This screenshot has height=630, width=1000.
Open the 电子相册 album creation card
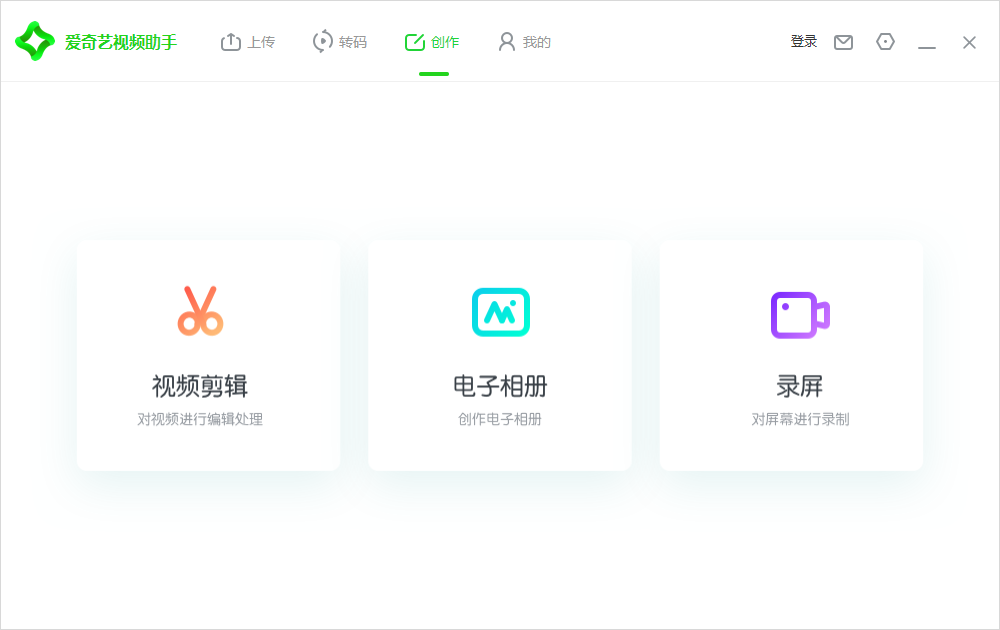tap(499, 355)
